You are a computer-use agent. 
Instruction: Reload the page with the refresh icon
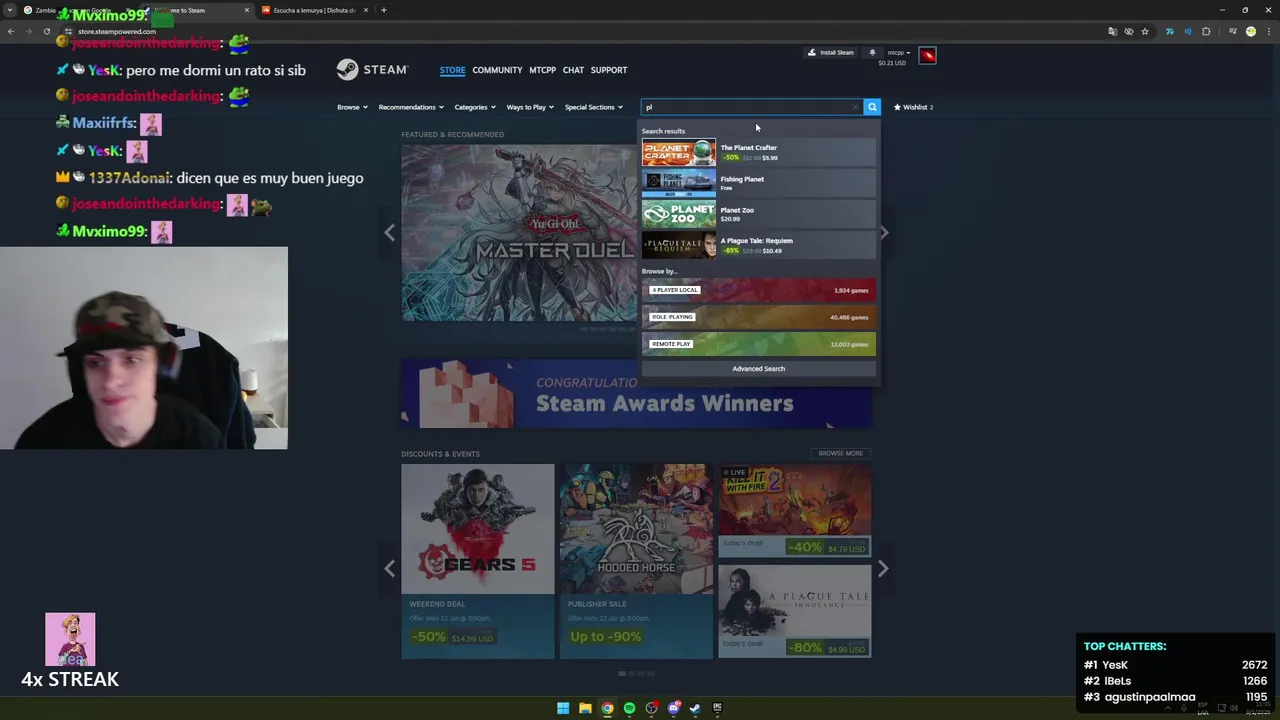pyautogui.click(x=46, y=31)
